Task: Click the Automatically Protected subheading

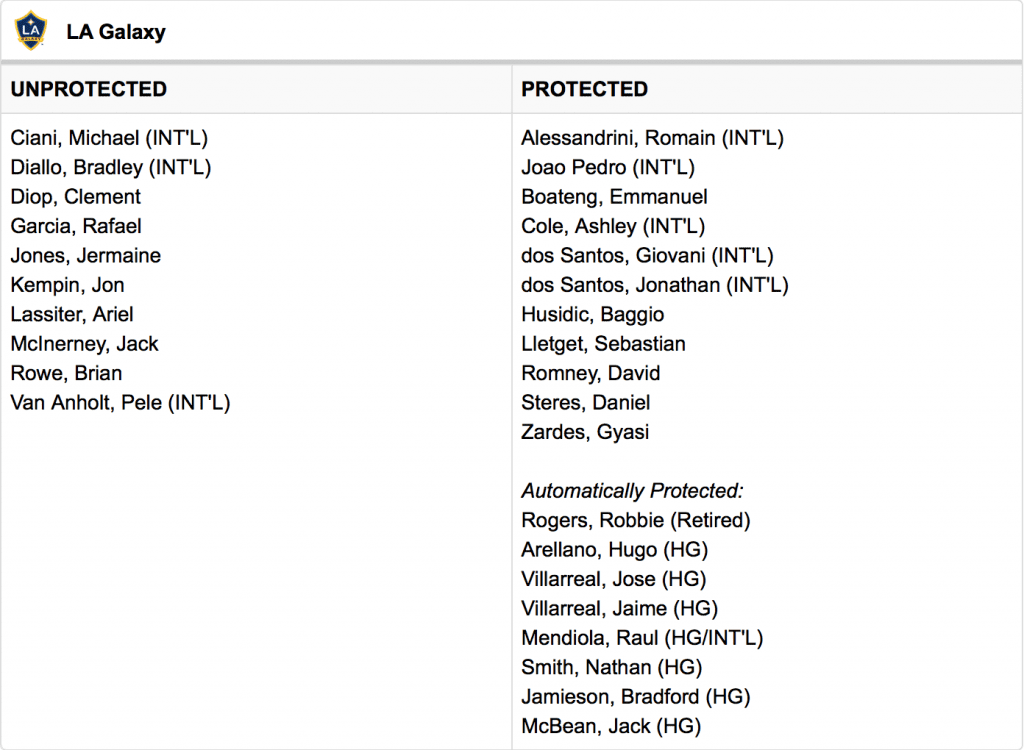Action: tap(632, 491)
